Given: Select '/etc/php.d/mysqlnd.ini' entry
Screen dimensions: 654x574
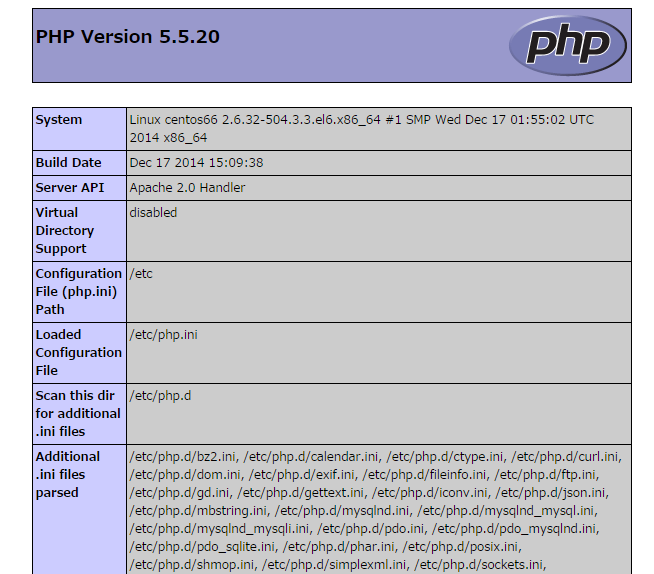Looking at the screenshot, I should coord(342,511).
